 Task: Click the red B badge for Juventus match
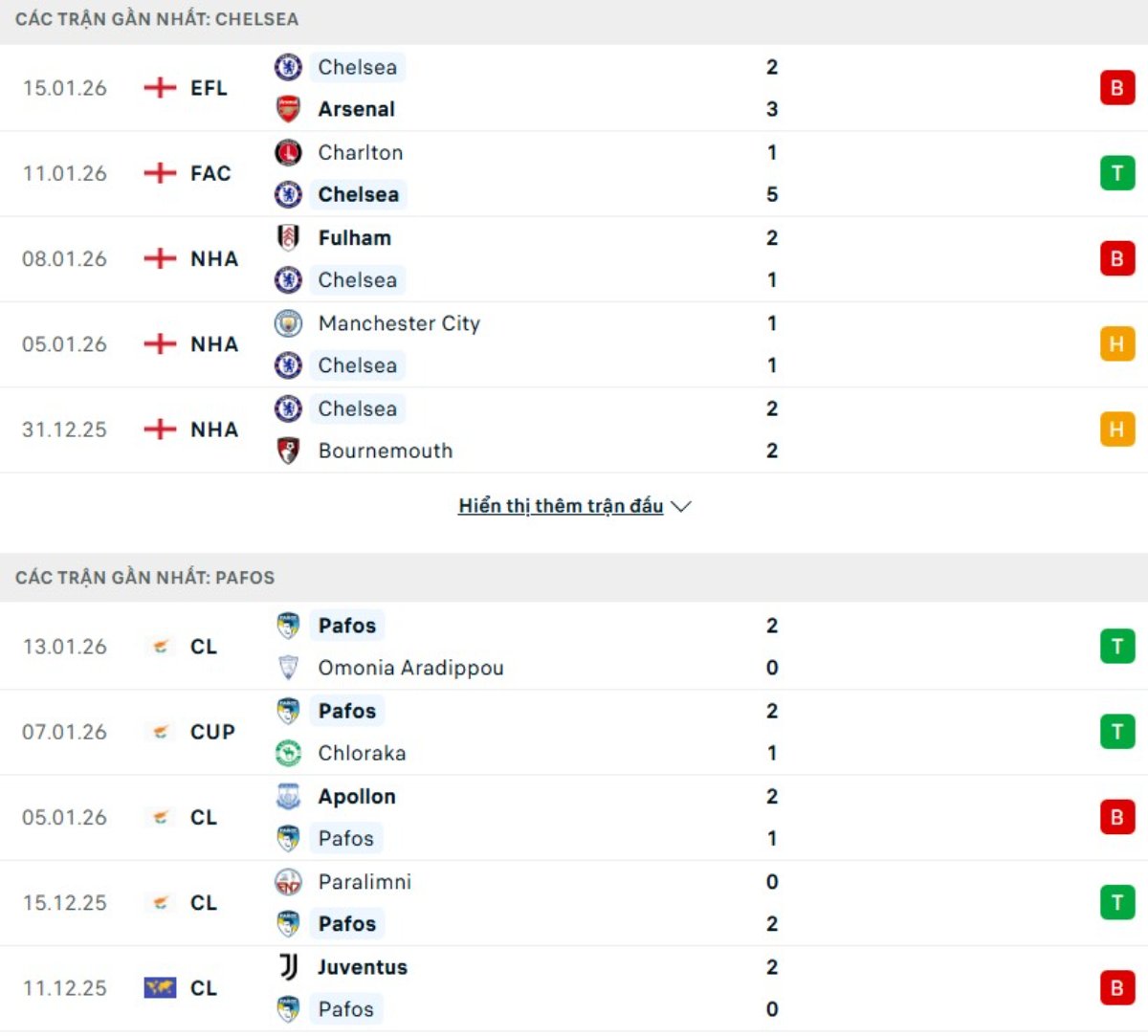coord(1116,988)
